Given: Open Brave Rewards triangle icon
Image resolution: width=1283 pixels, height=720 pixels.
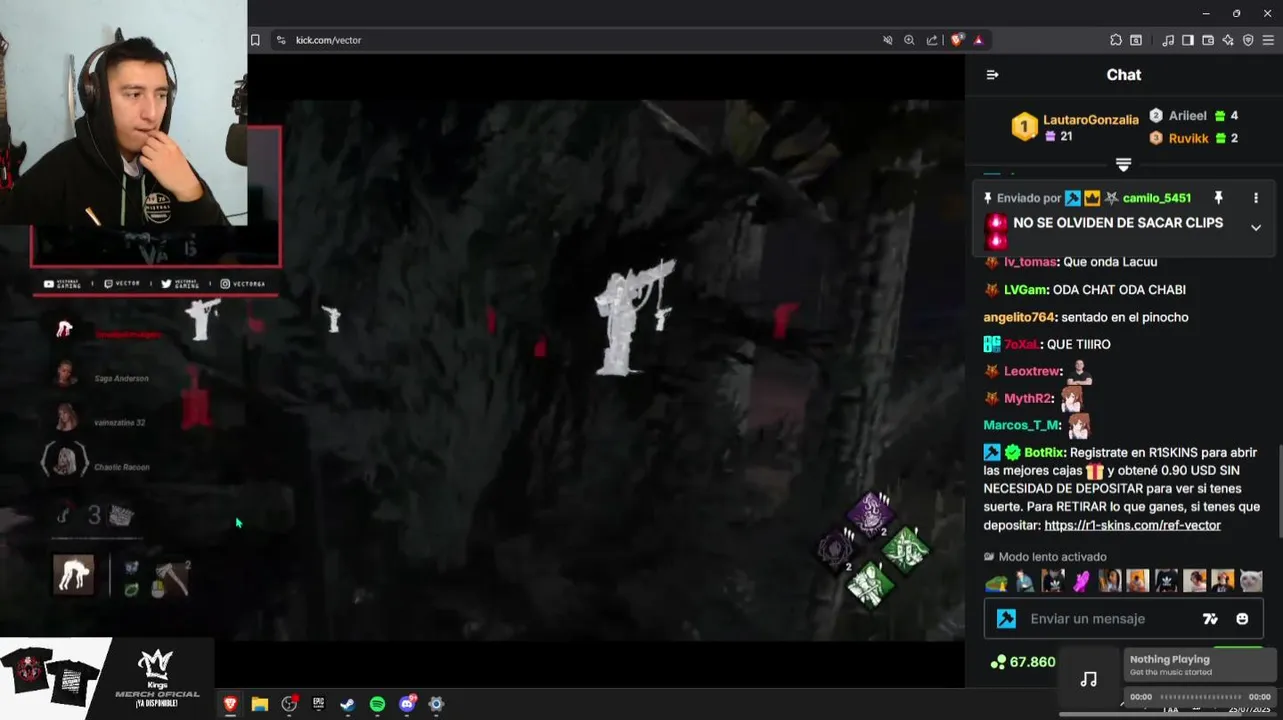Looking at the screenshot, I should tap(978, 40).
